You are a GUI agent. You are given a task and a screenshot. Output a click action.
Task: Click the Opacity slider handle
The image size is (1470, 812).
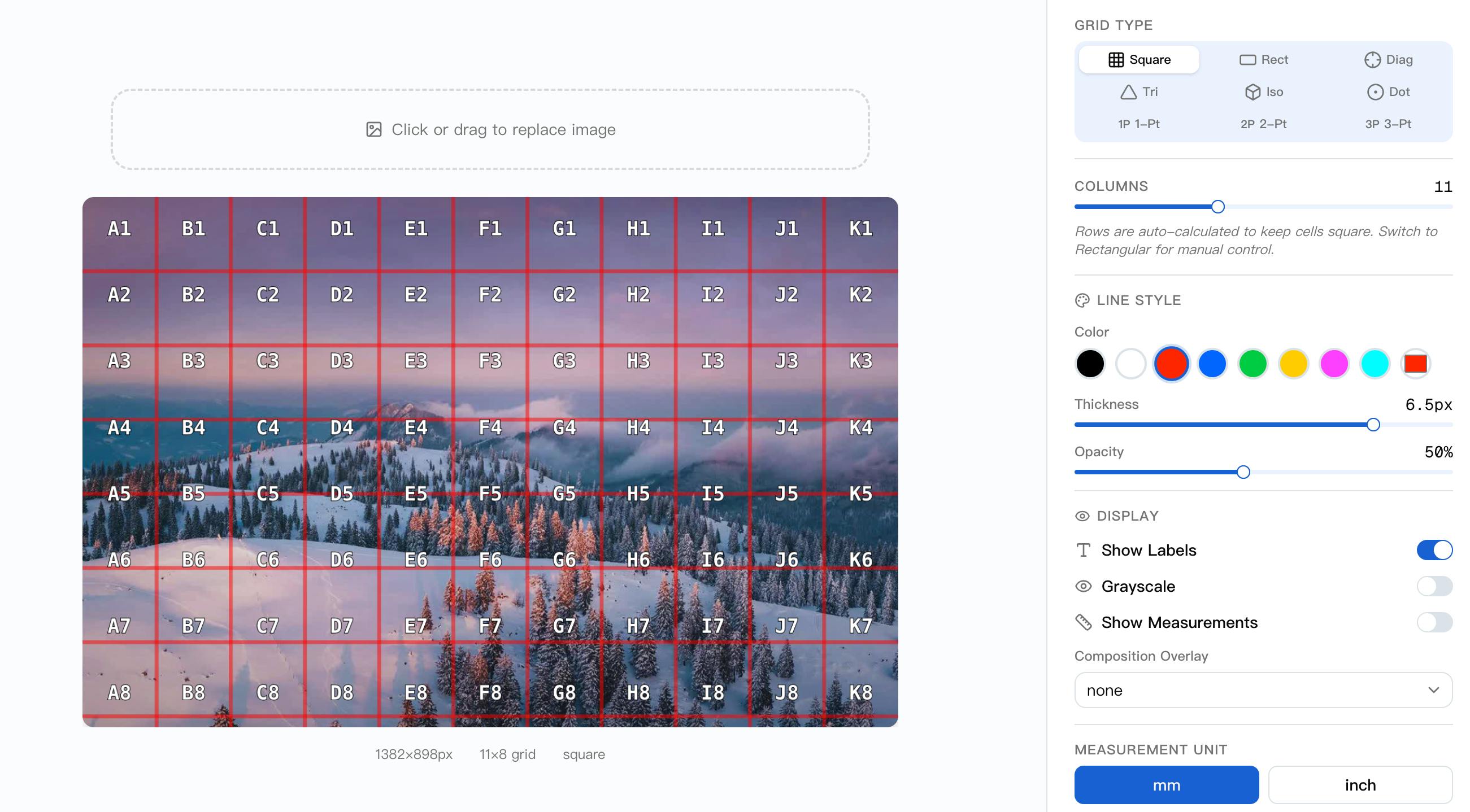(x=1243, y=472)
